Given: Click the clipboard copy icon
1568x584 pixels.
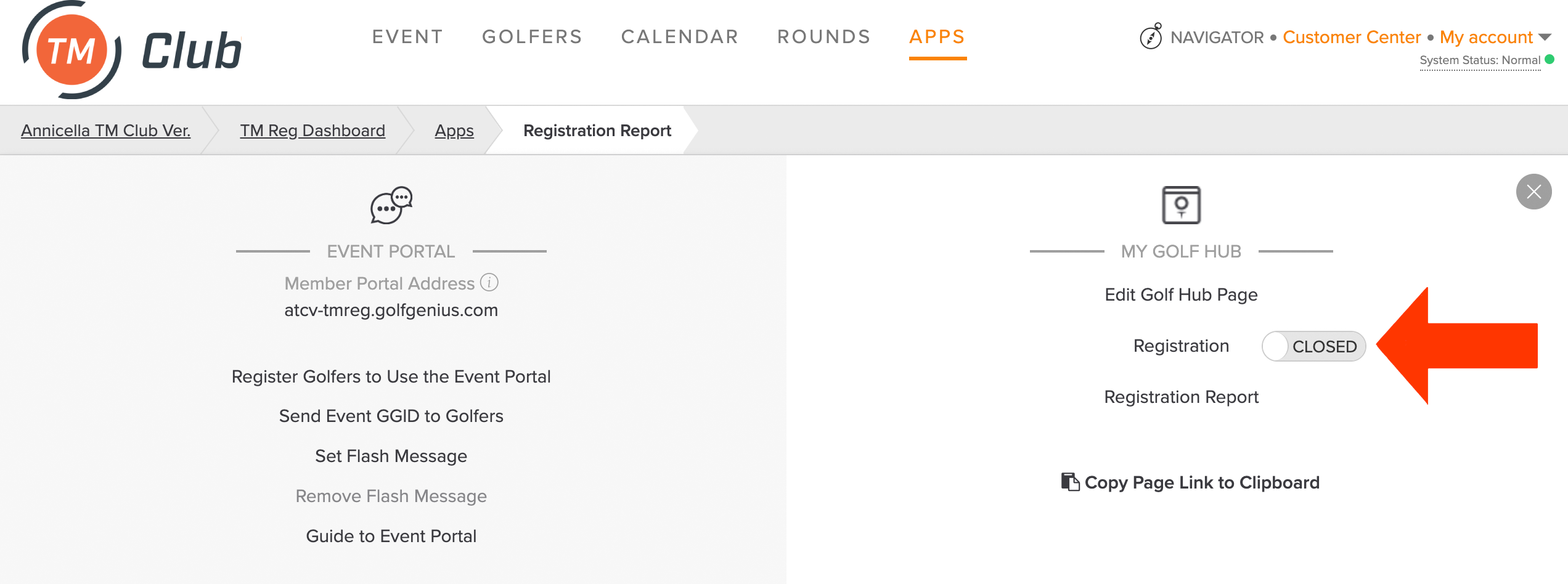Looking at the screenshot, I should 1070,482.
